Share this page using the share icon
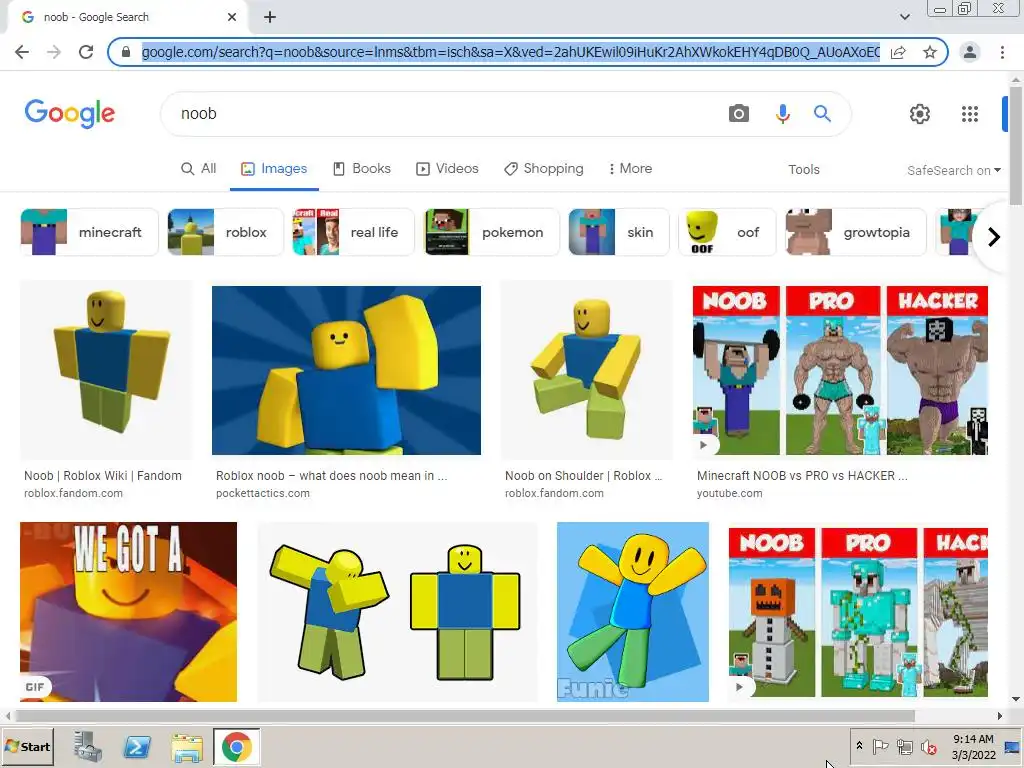This screenshot has width=1024, height=768. 898,52
